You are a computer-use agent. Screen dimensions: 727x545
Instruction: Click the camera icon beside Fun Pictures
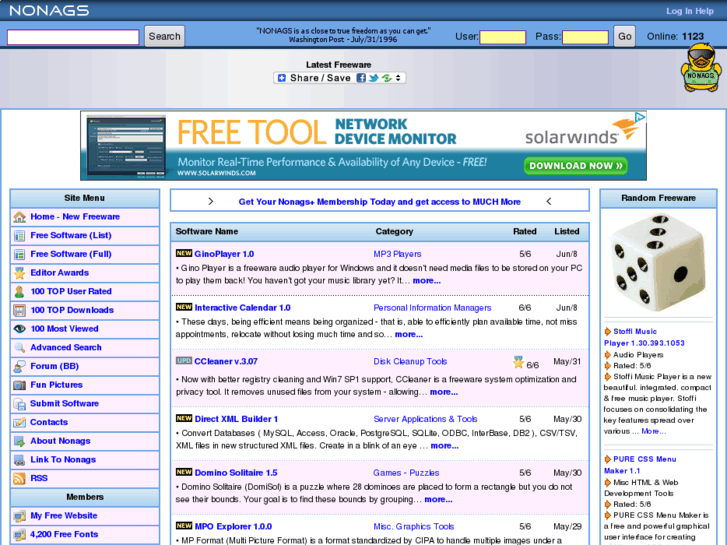pos(19,385)
